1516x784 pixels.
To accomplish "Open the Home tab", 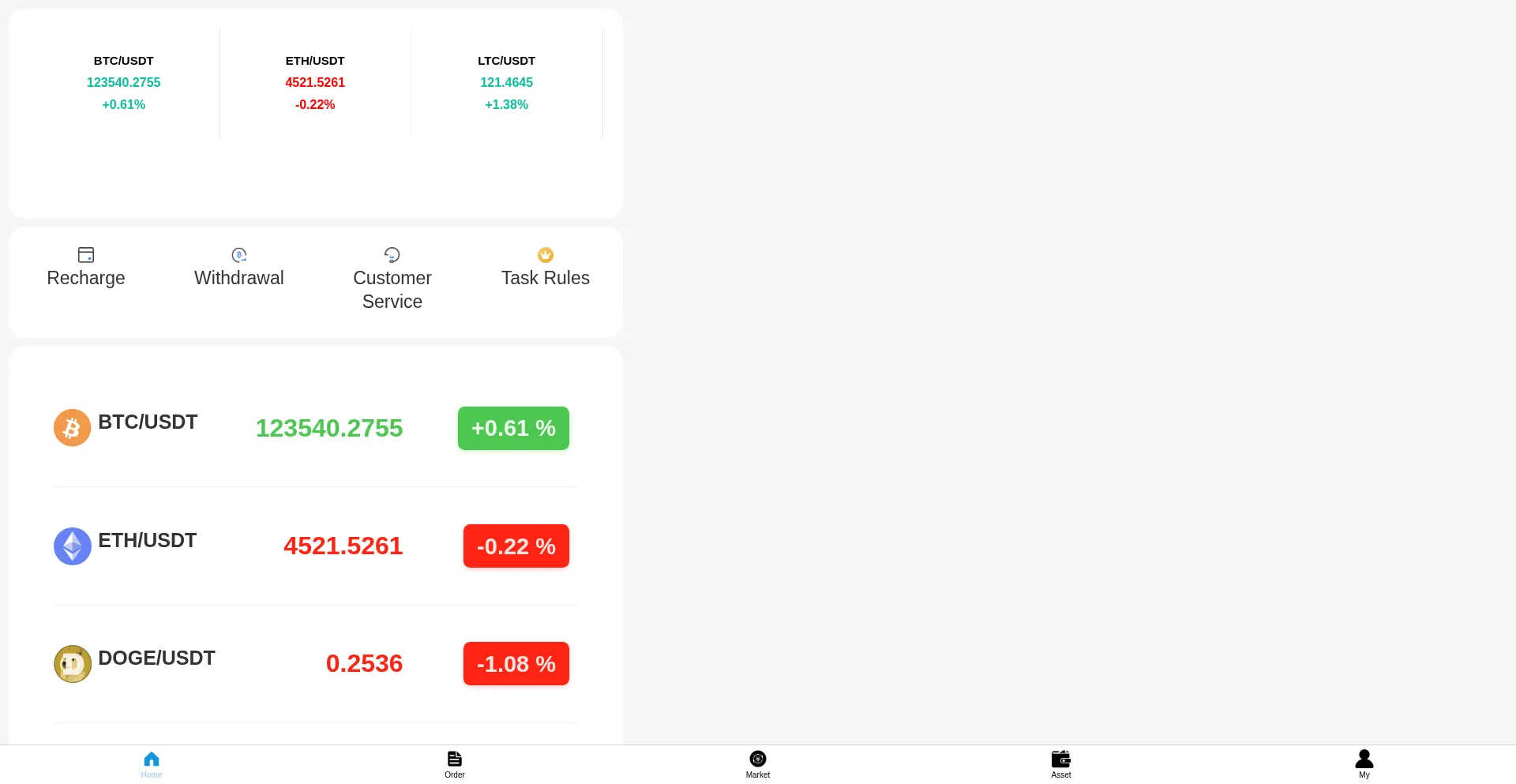I will click(152, 763).
